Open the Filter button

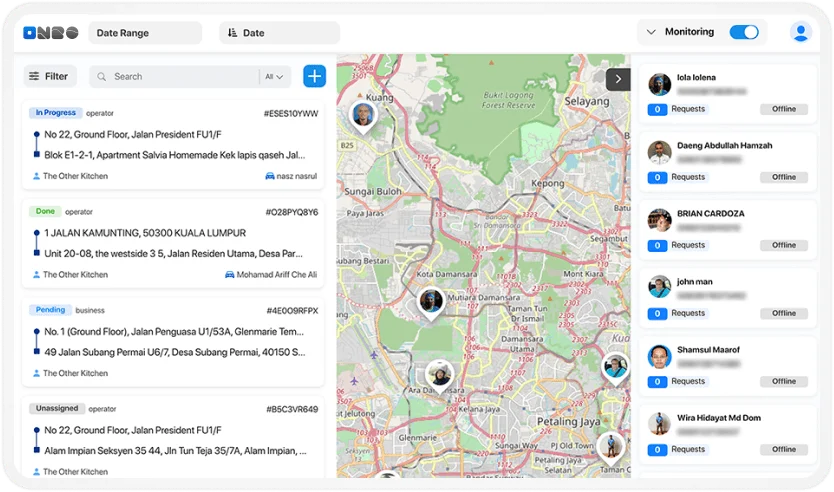[x=49, y=76]
